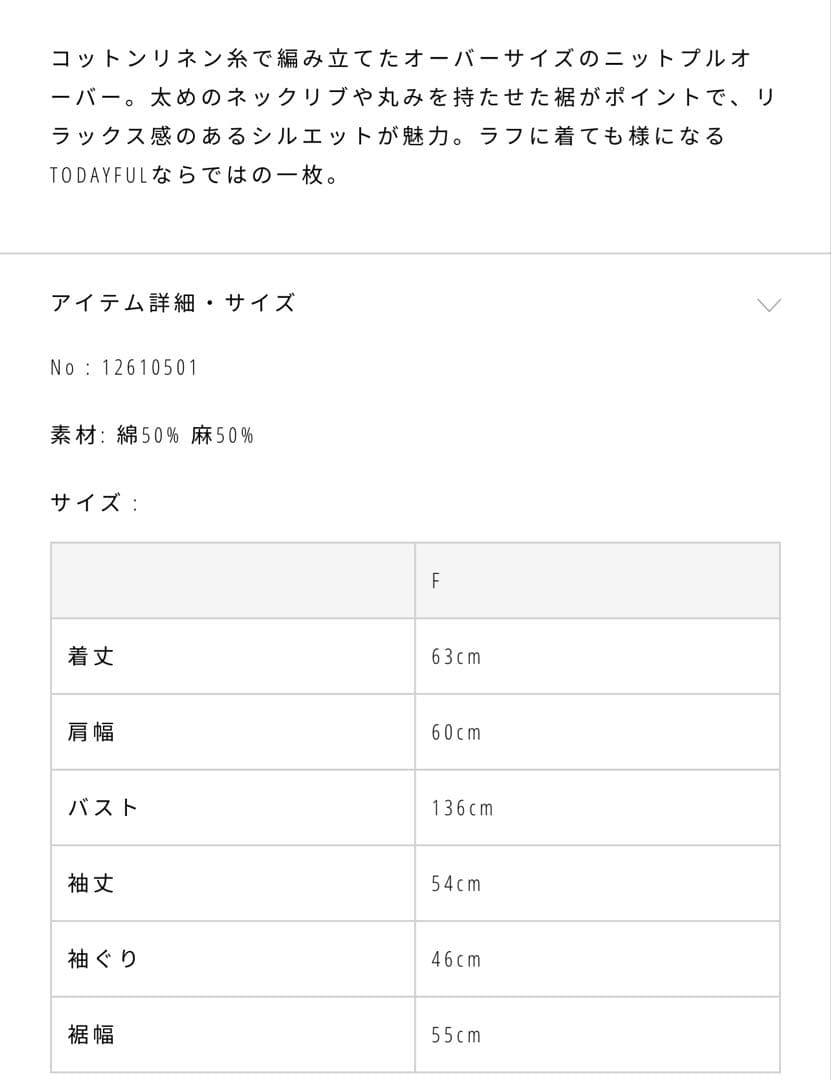Screen dimensions: 831x1080
Task: Click the バスト row label
Action: (102, 808)
